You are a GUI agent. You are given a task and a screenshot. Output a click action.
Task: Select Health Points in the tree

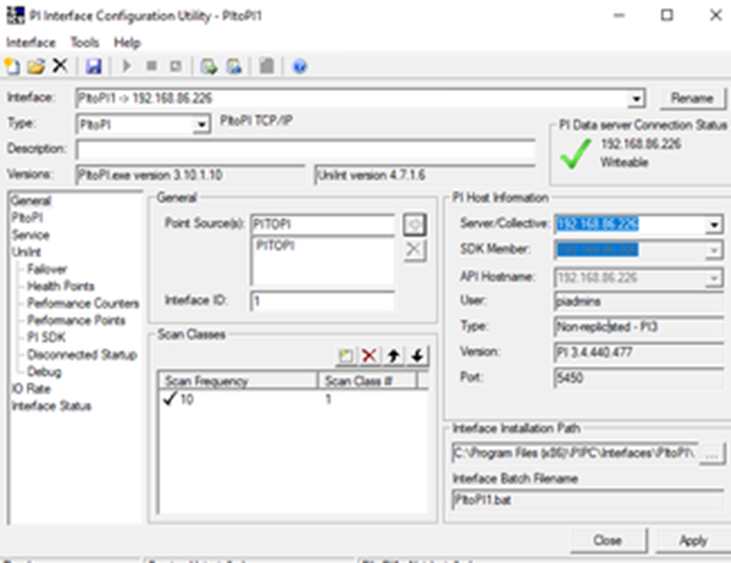(x=61, y=286)
